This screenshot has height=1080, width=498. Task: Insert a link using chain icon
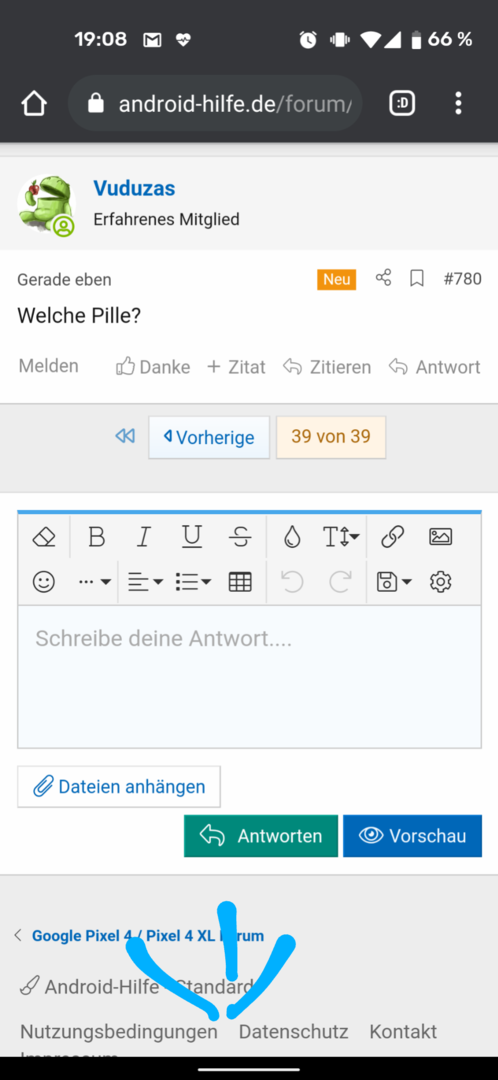(x=392, y=537)
